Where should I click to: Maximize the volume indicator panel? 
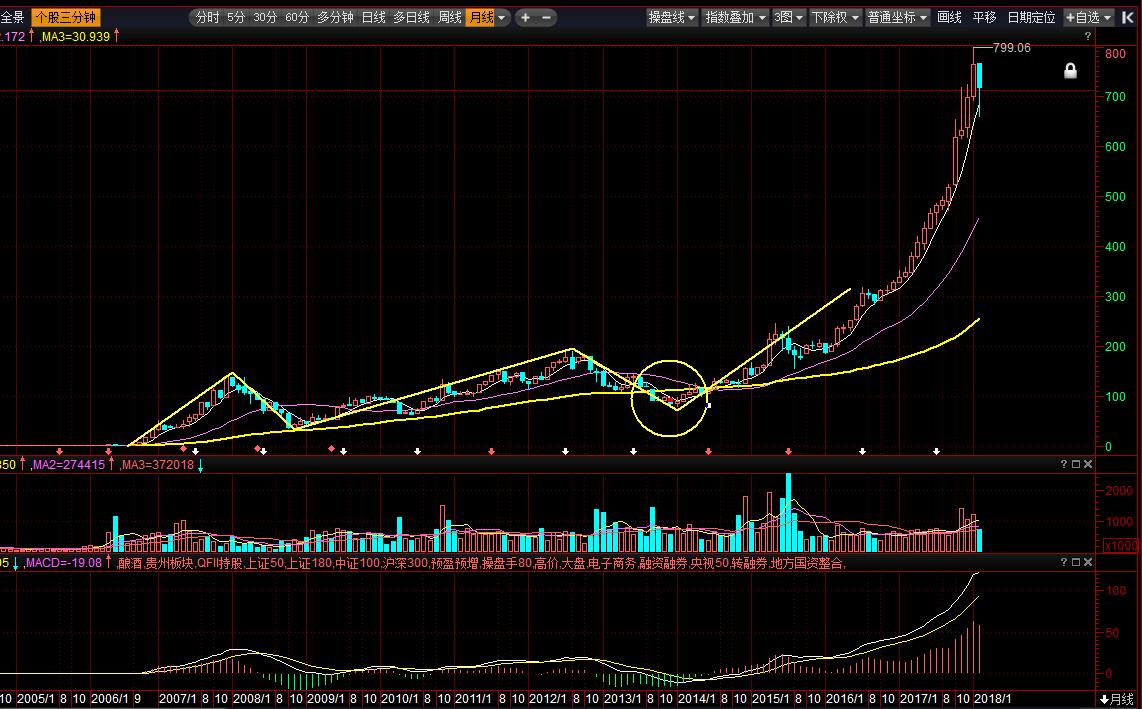pos(1076,464)
